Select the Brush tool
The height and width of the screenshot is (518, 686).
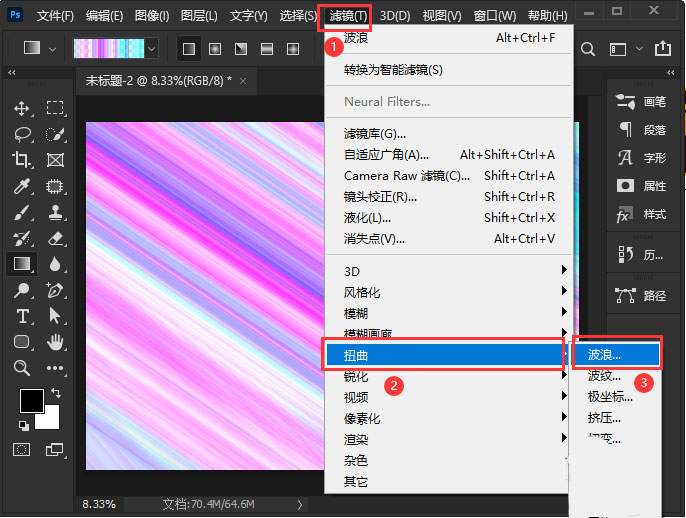[x=21, y=213]
